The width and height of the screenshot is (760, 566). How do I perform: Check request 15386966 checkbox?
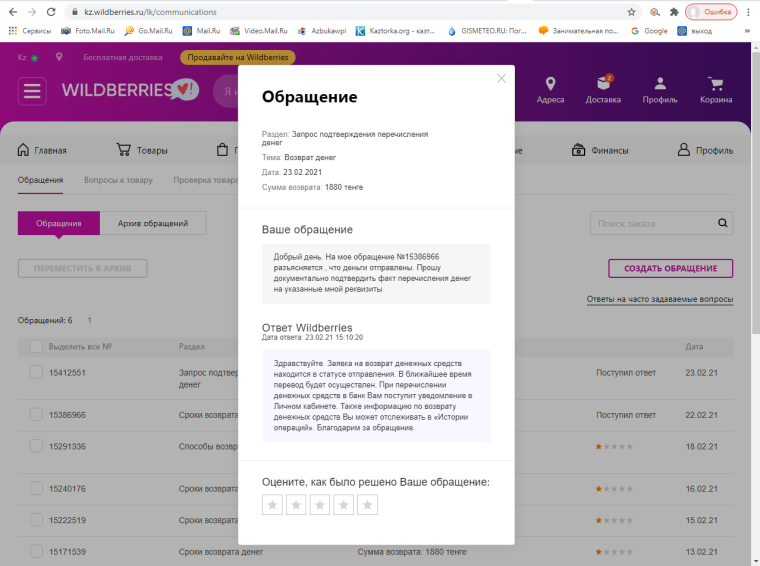point(36,414)
